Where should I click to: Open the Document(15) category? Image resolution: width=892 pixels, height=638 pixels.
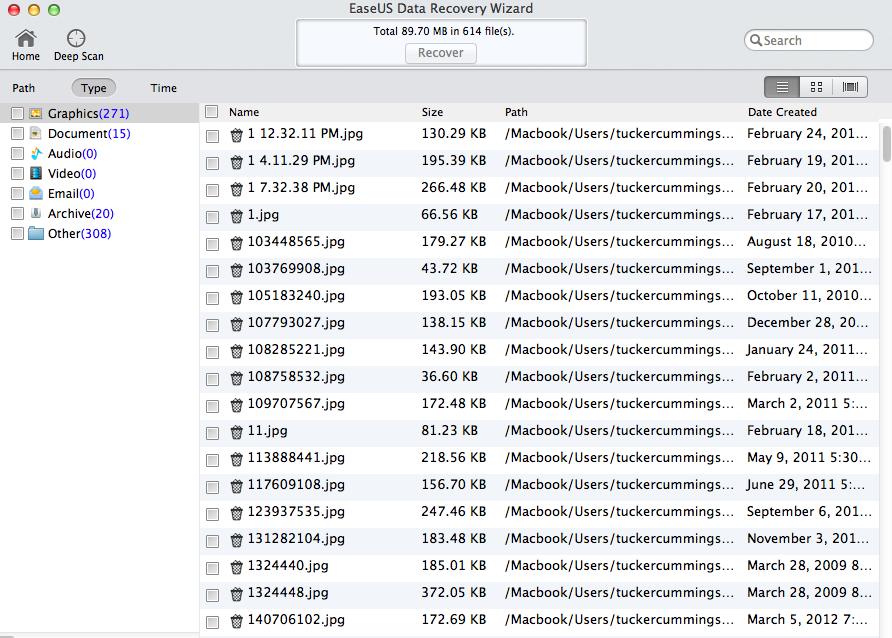point(89,134)
